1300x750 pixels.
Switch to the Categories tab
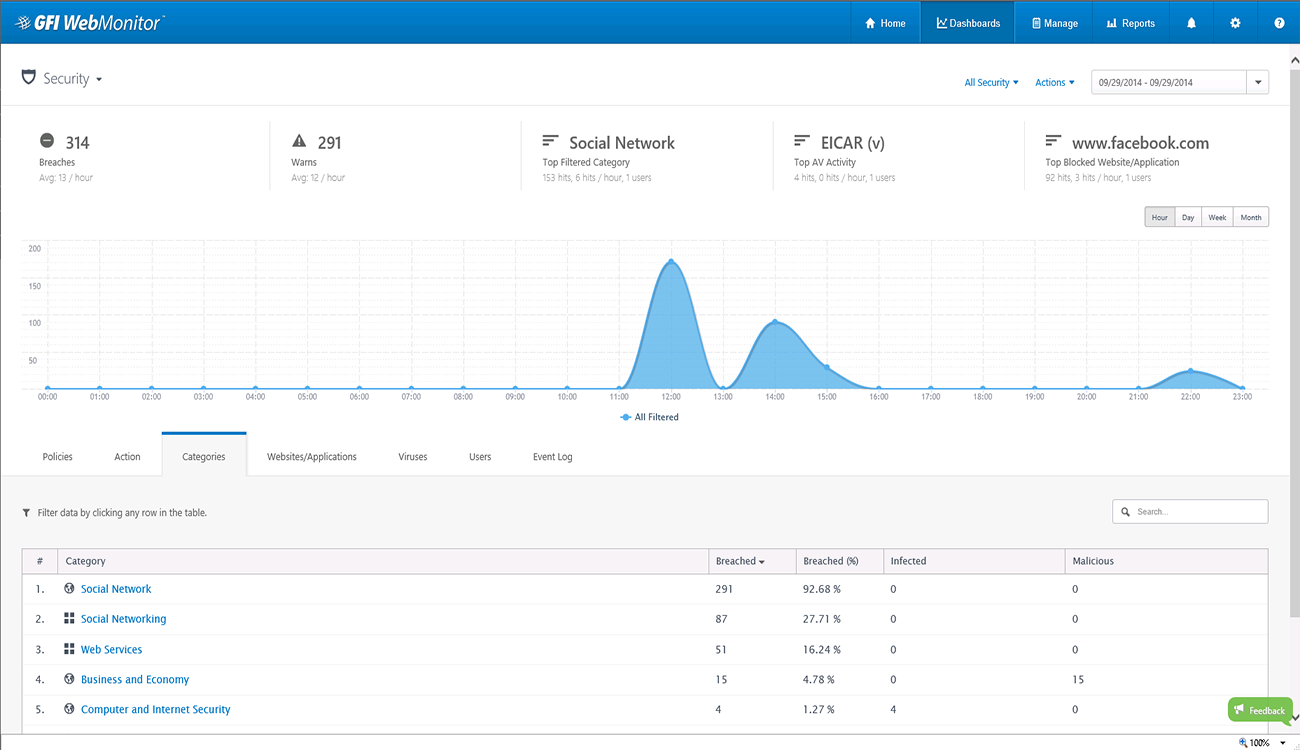[204, 456]
